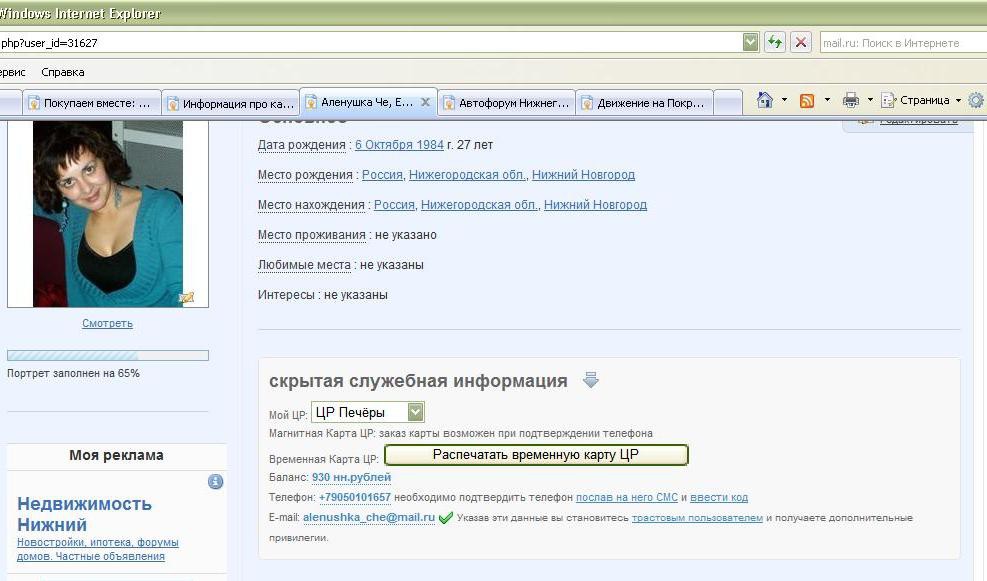Screen dimensions: 987x581
Task: Click the RSS feeds icon
Action: pos(807,101)
